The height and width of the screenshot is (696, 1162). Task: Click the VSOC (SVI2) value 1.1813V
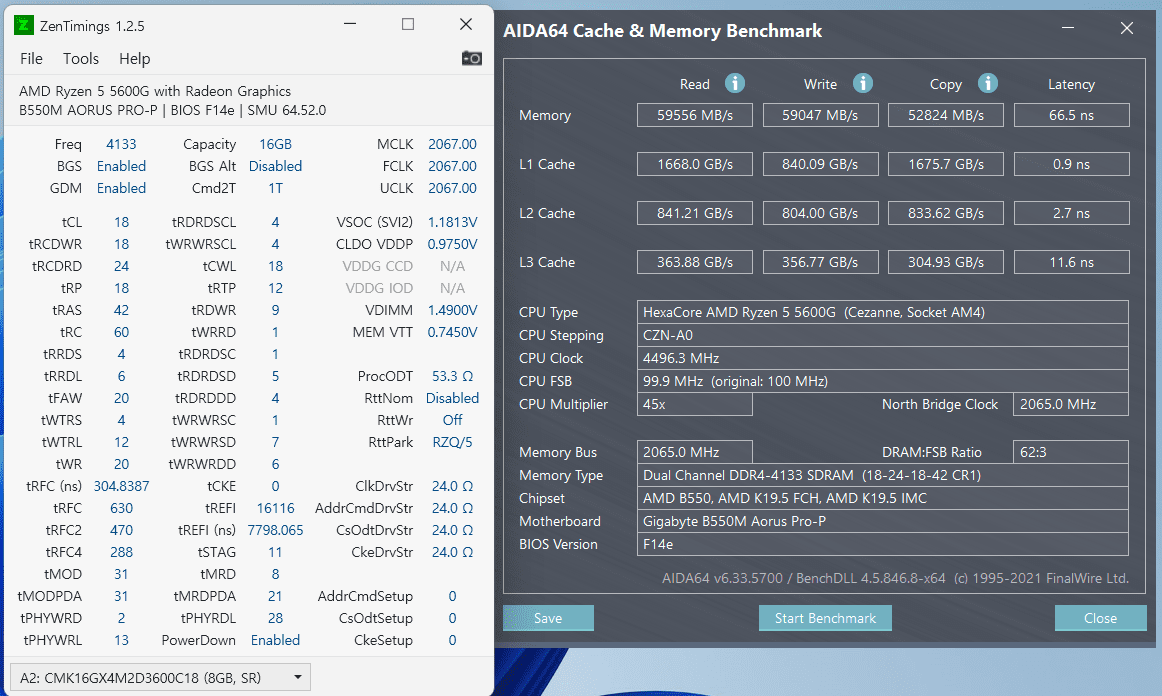[x=452, y=222]
